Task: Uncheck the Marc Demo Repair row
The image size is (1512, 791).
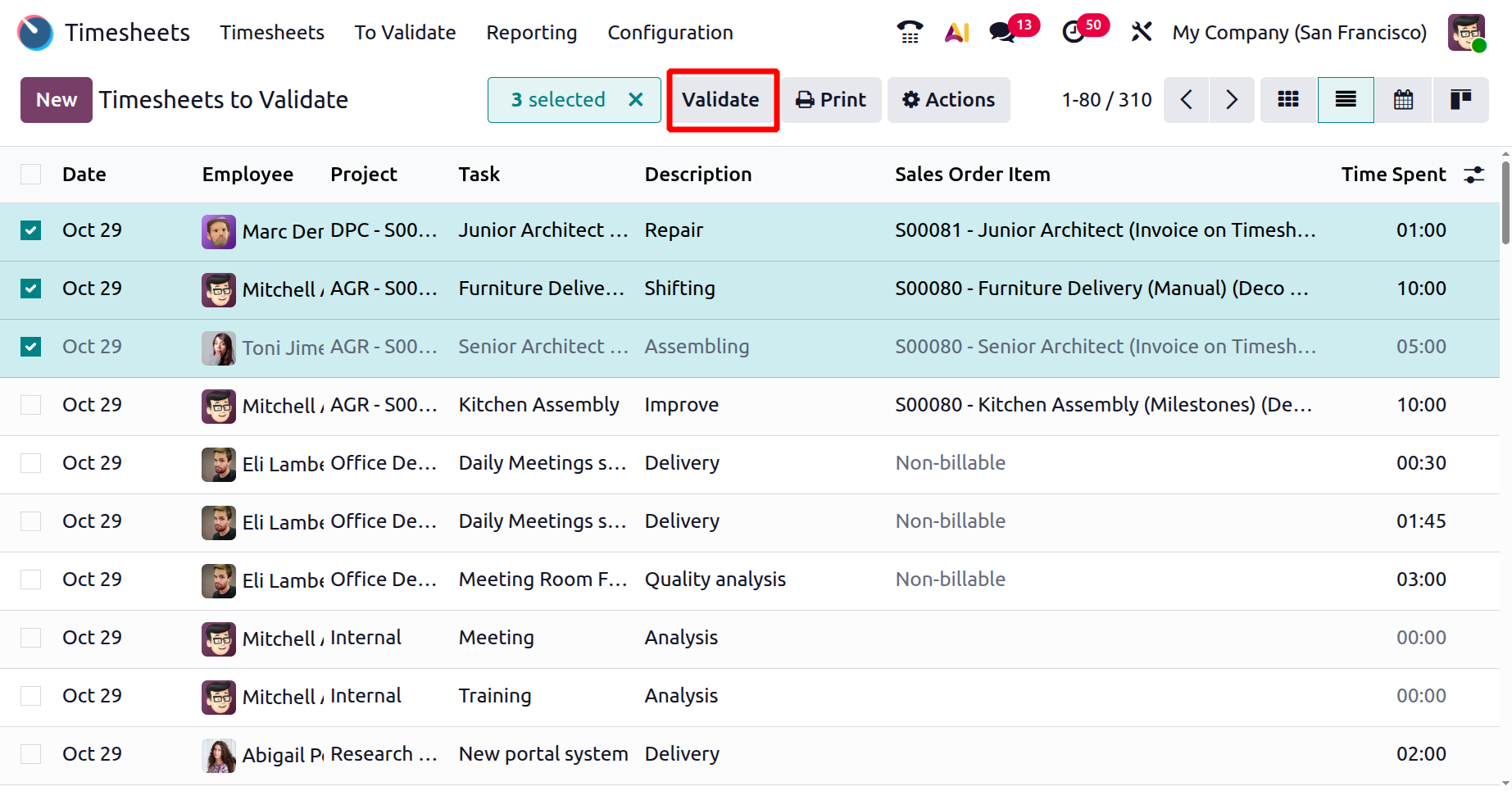Action: (x=31, y=230)
